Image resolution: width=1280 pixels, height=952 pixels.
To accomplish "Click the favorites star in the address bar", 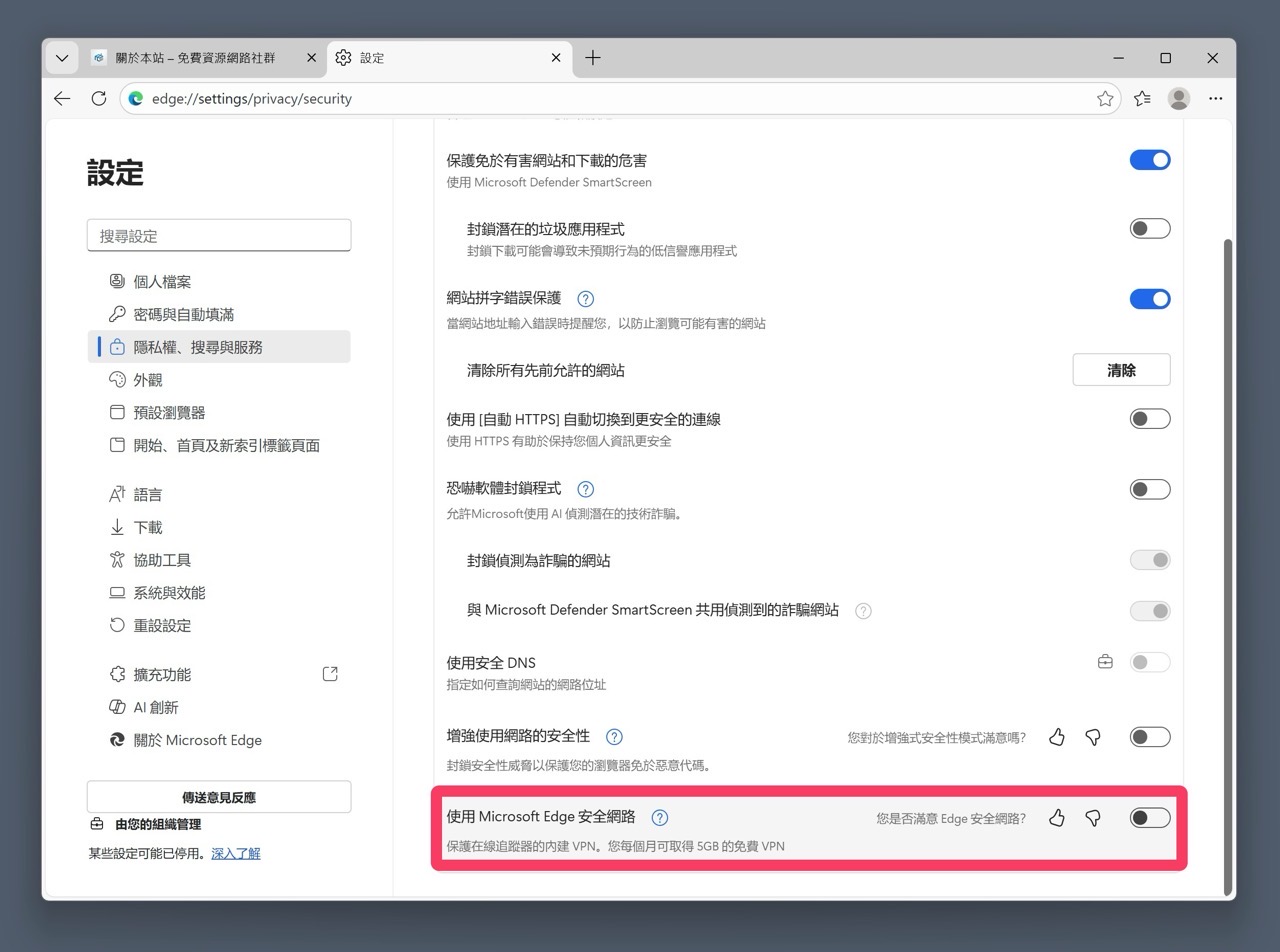I will pyautogui.click(x=1105, y=98).
